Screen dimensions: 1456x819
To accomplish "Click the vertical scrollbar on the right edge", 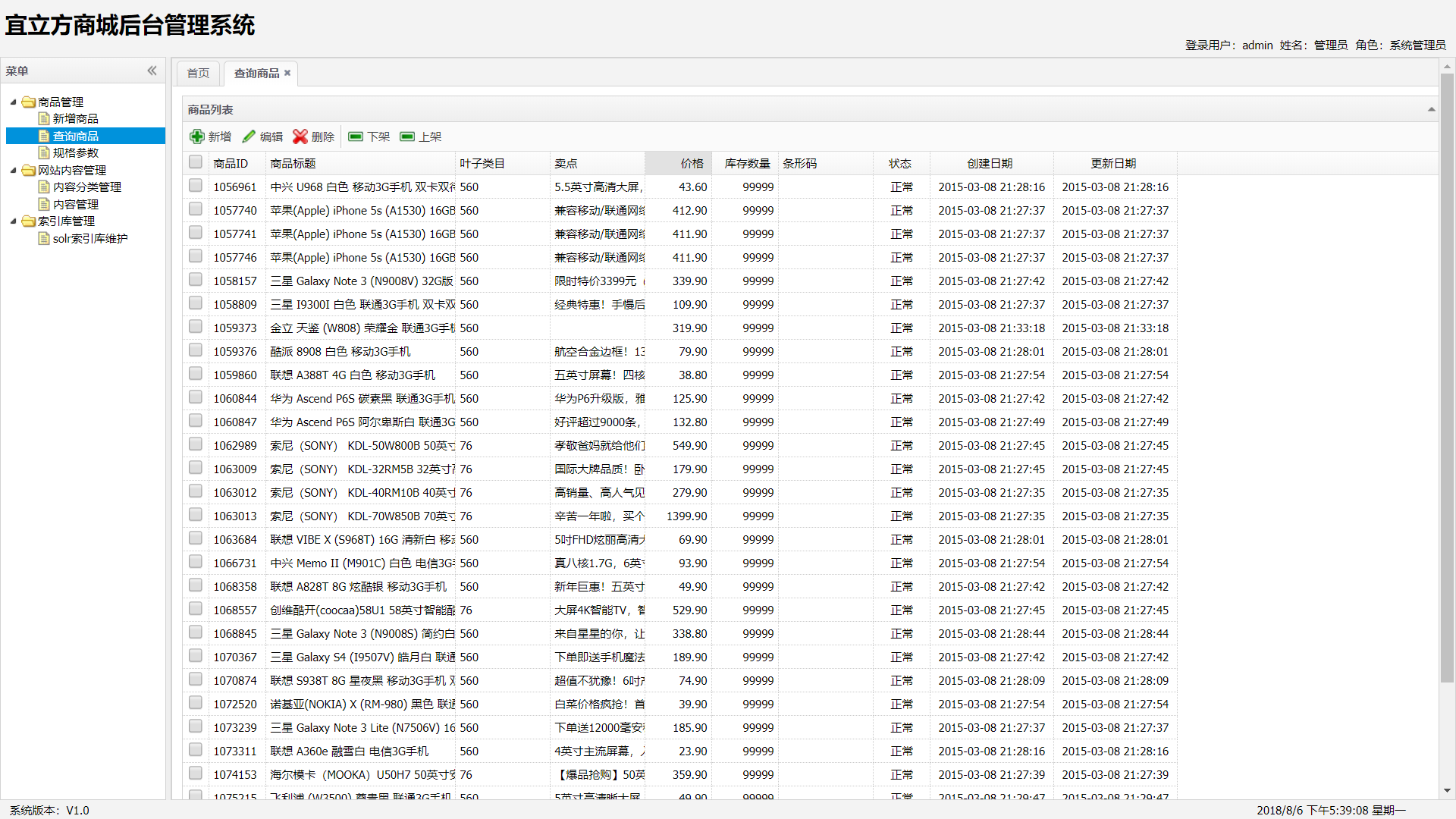I will (x=1447, y=379).
